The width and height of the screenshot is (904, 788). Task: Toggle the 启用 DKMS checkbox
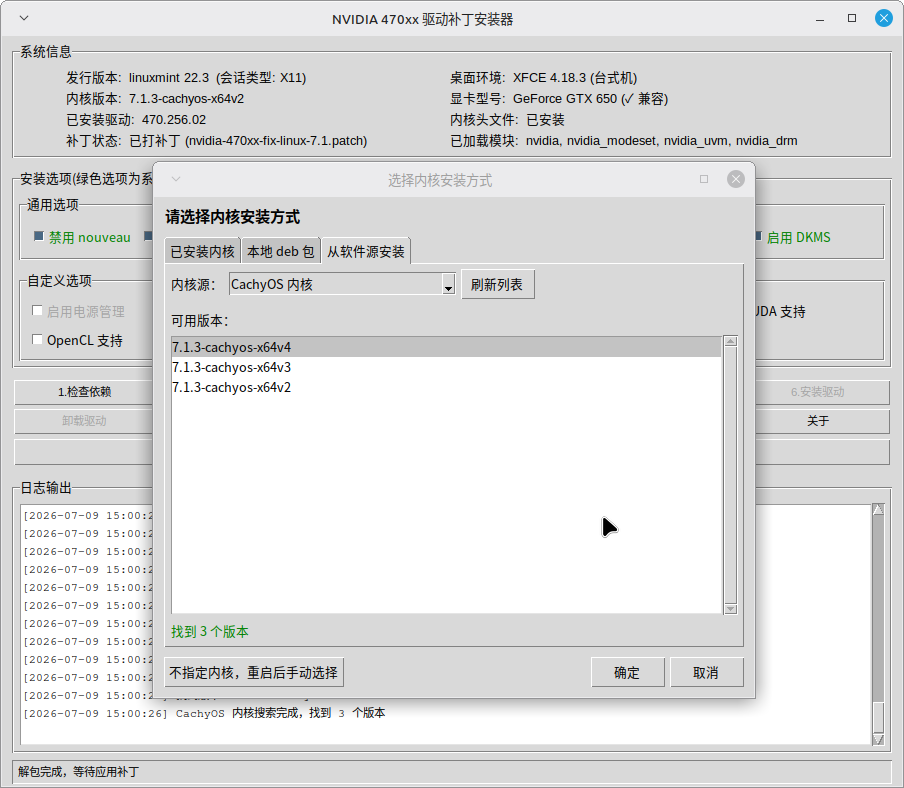tap(758, 236)
